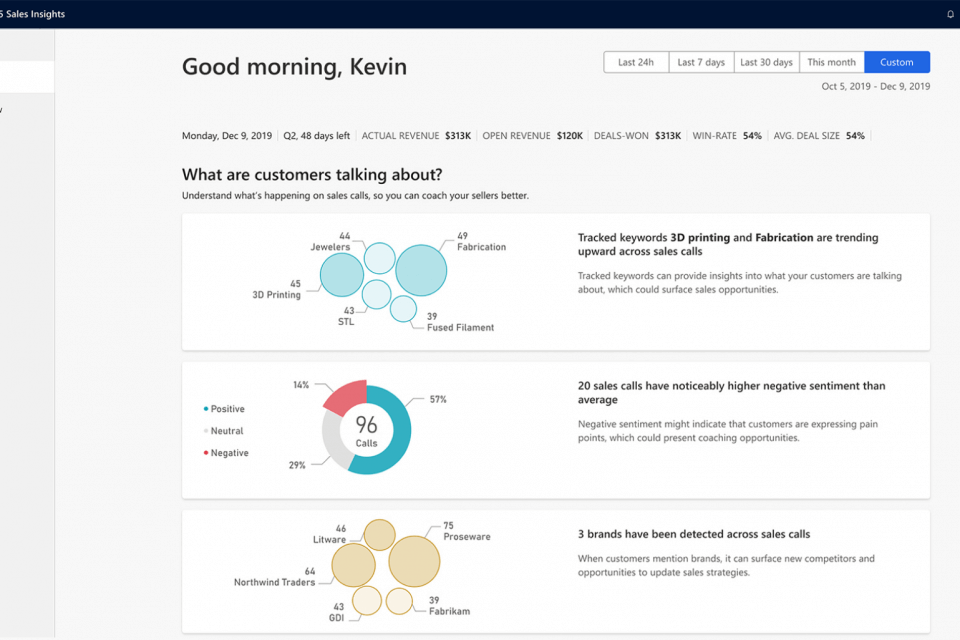Select the STL keyword bubble

click(376, 294)
